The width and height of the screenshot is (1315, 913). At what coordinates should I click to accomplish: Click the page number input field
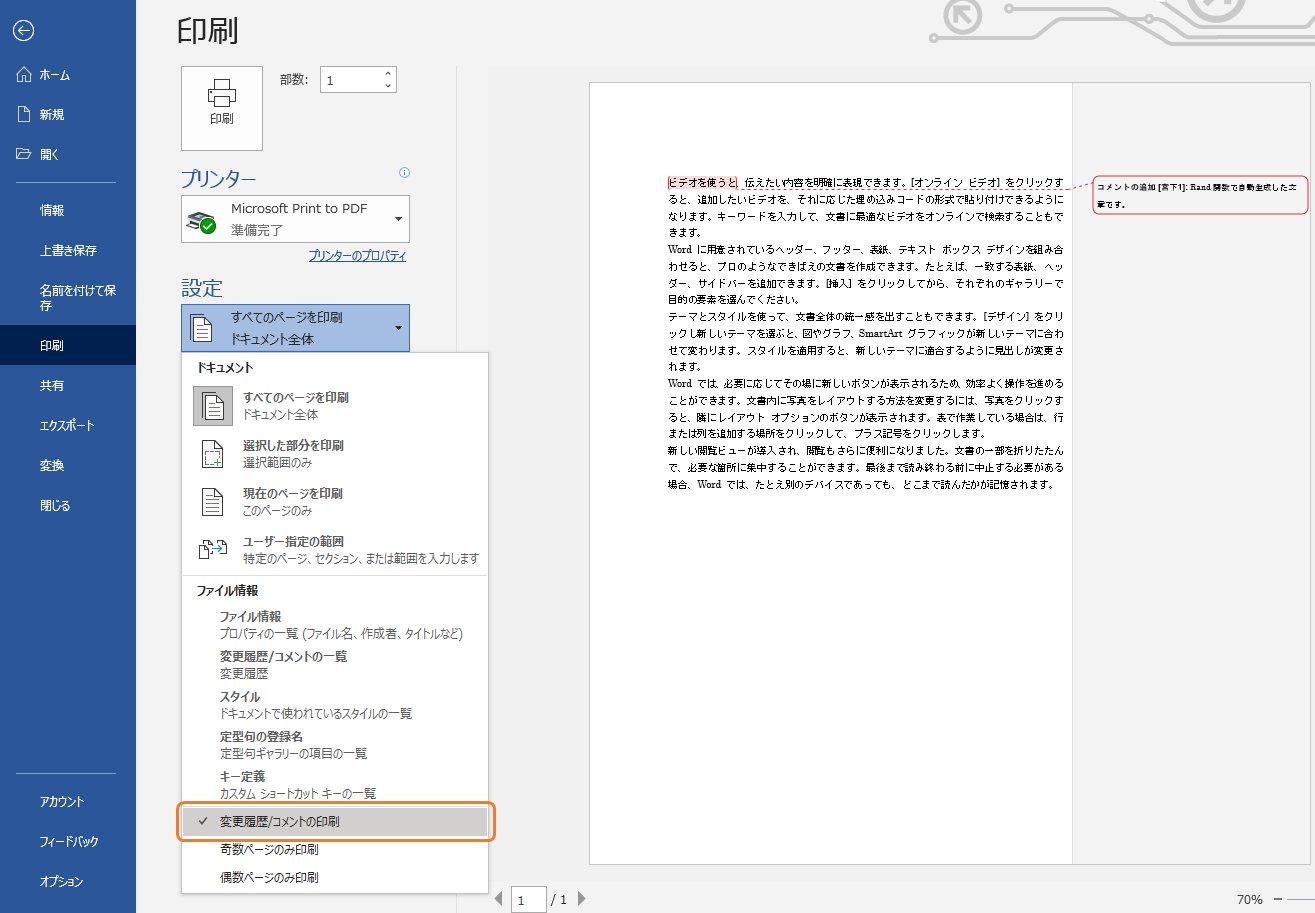click(529, 899)
